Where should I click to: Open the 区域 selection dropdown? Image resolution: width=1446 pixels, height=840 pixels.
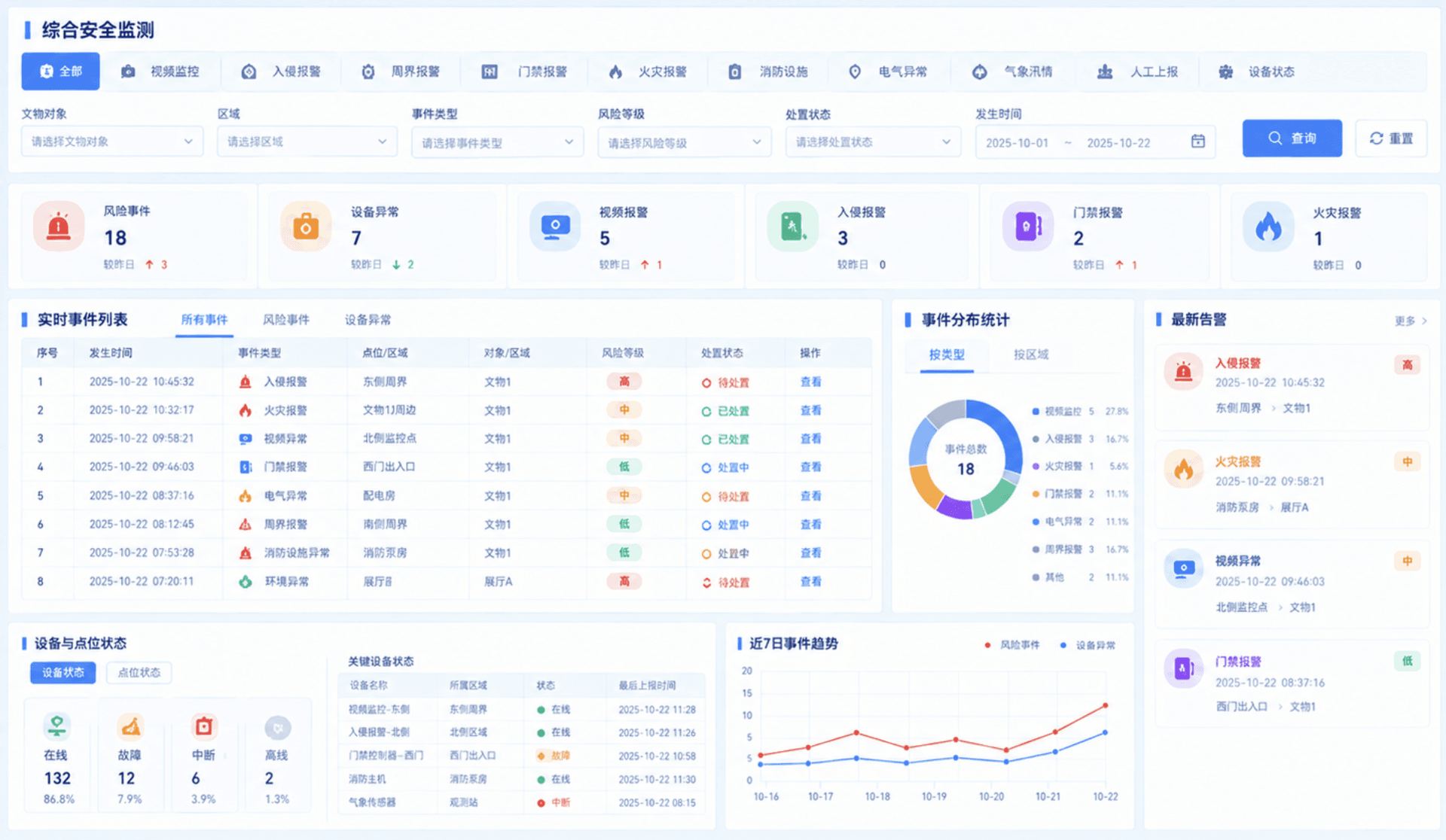point(307,142)
